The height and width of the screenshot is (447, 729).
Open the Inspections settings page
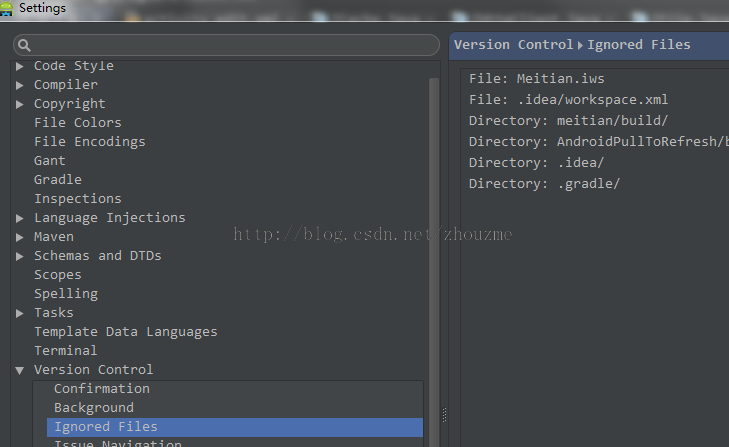pos(77,199)
